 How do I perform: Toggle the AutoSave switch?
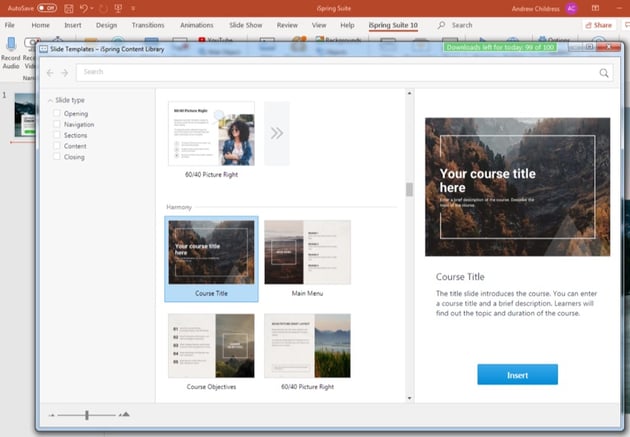coord(44,8)
